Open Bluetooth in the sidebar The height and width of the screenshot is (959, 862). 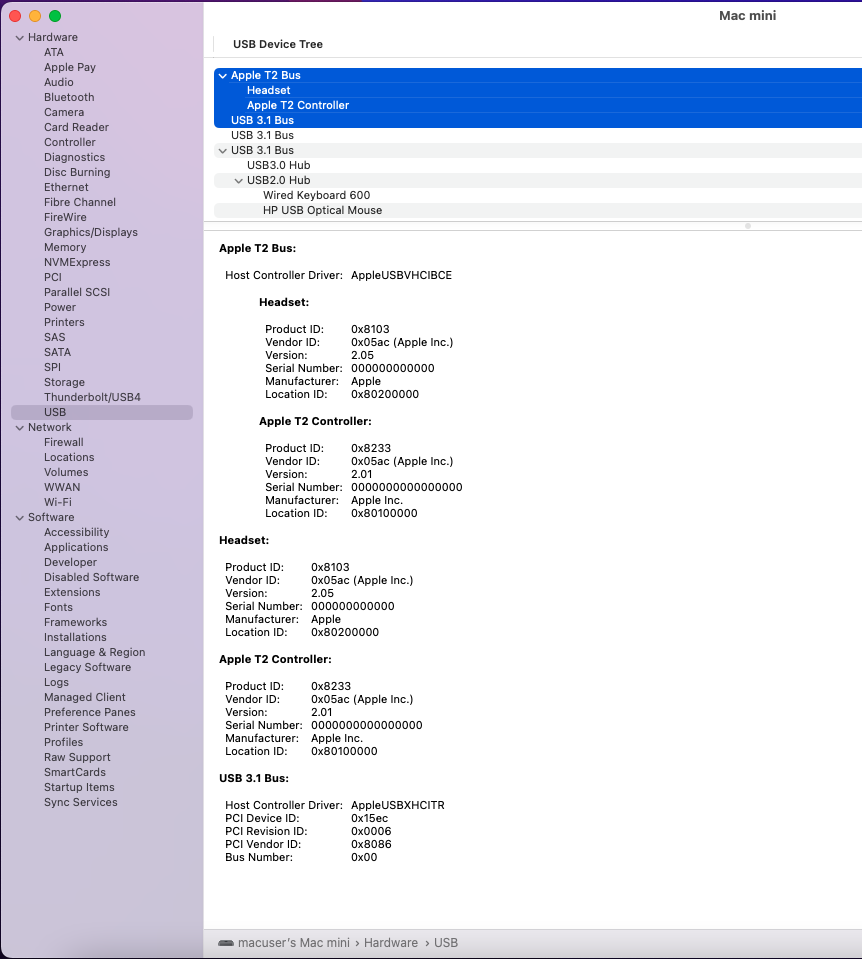point(69,97)
